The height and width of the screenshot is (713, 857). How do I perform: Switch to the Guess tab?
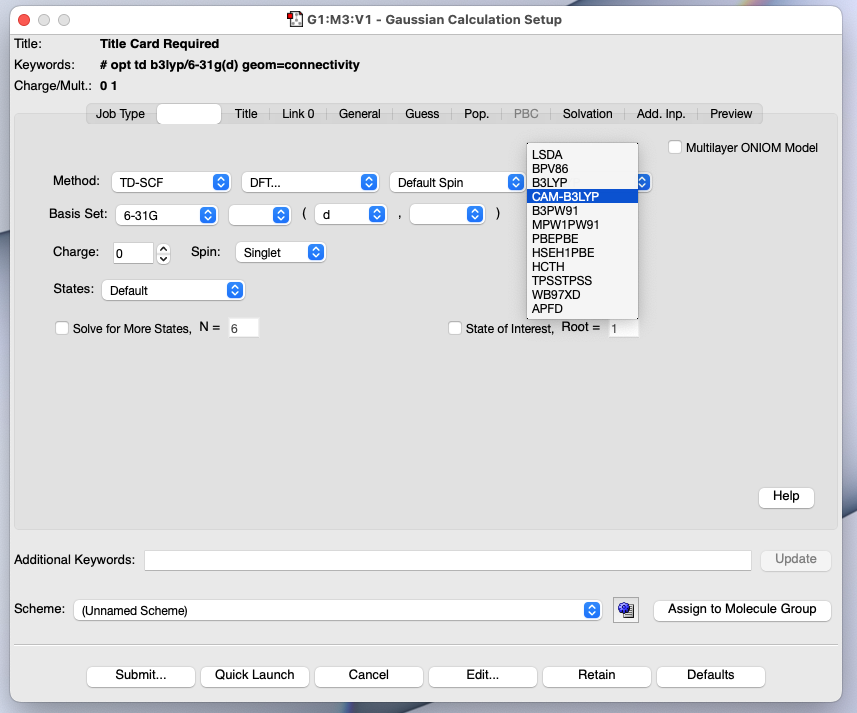[x=422, y=114]
